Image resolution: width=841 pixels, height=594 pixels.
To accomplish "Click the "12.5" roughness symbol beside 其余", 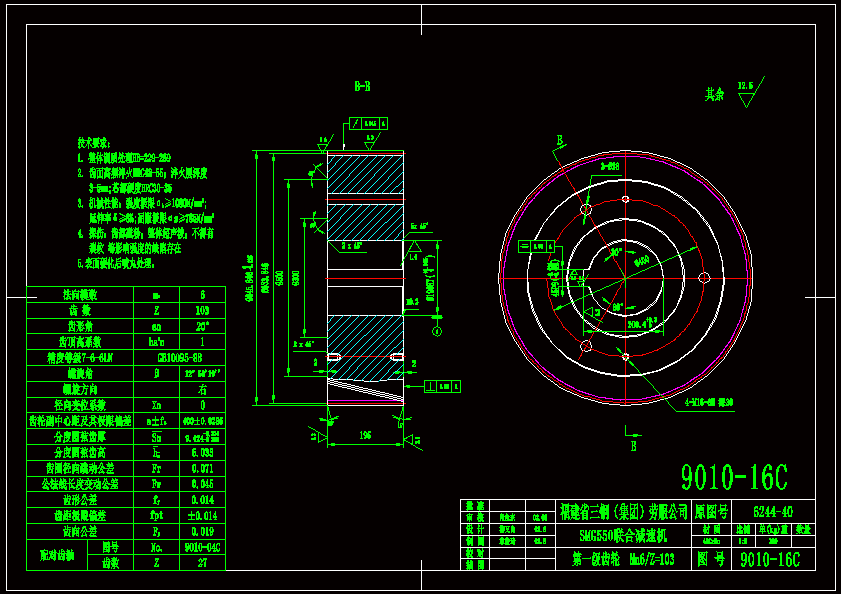I will pyautogui.click(x=749, y=92).
